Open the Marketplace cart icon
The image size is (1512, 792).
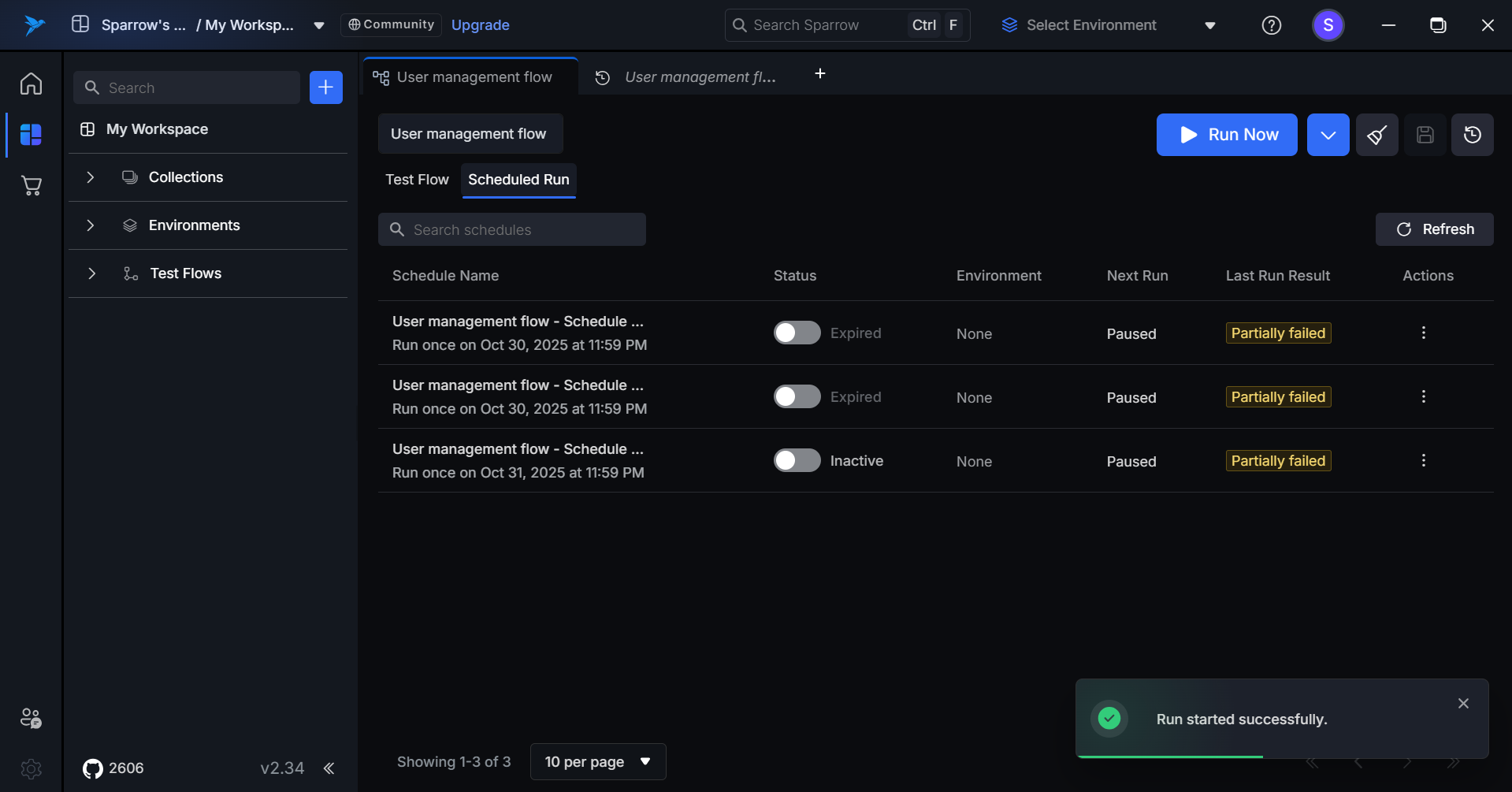(x=31, y=186)
